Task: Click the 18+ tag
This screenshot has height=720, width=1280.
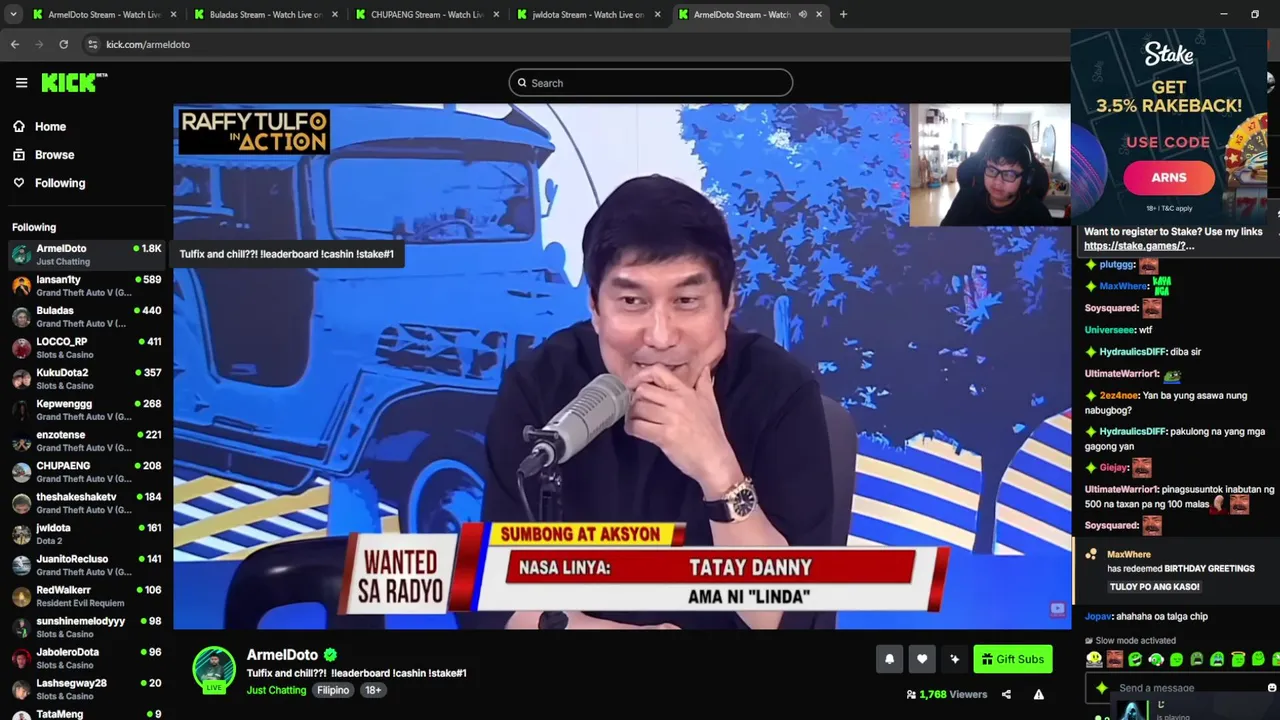Action: tap(373, 690)
